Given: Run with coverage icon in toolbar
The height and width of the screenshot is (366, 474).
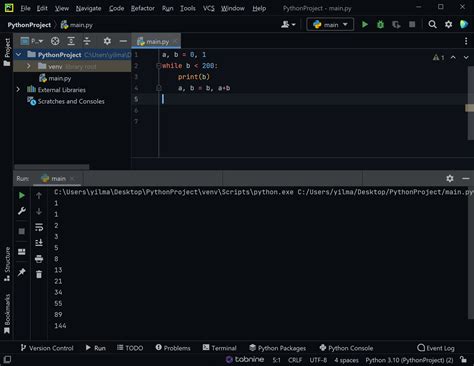Looking at the screenshot, I should 396,25.
